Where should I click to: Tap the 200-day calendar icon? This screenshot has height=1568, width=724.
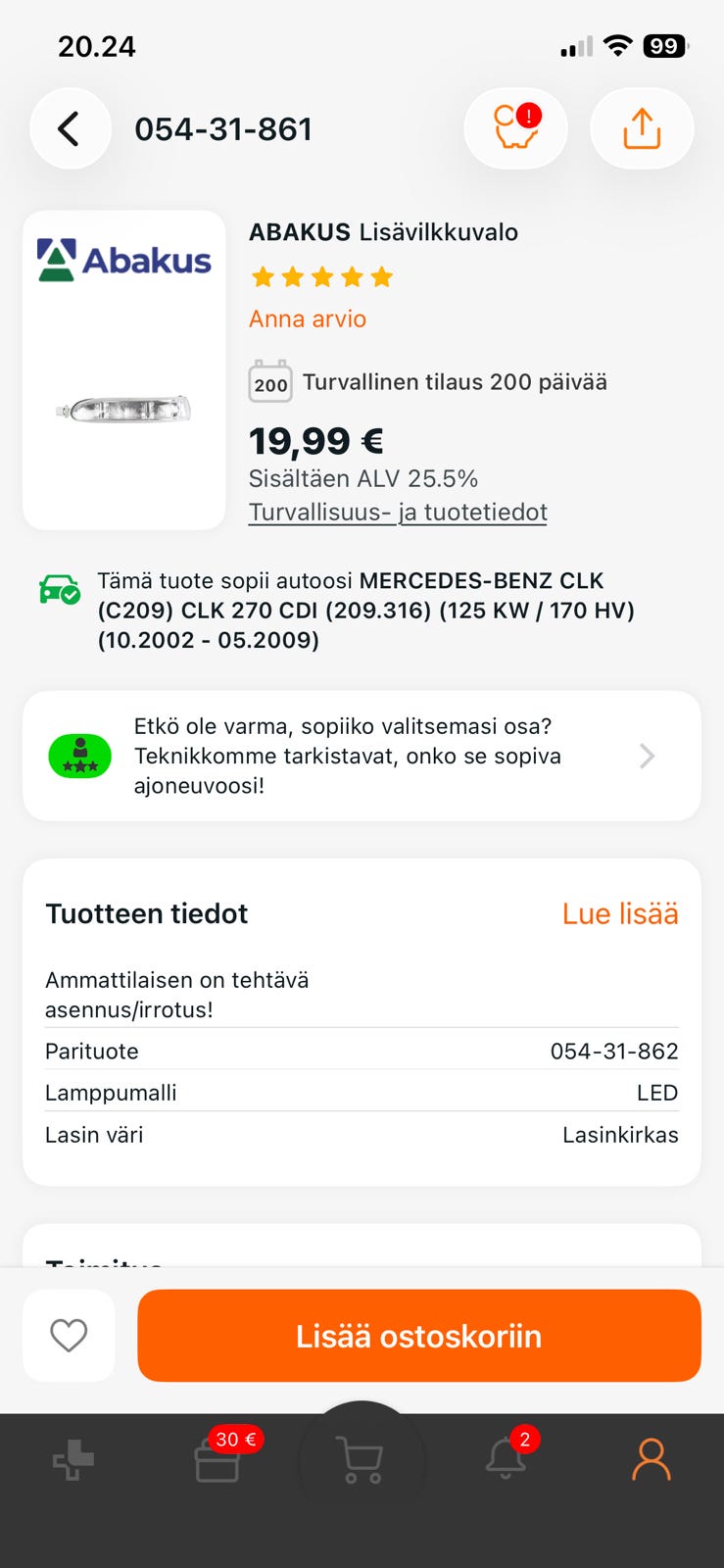(270, 382)
